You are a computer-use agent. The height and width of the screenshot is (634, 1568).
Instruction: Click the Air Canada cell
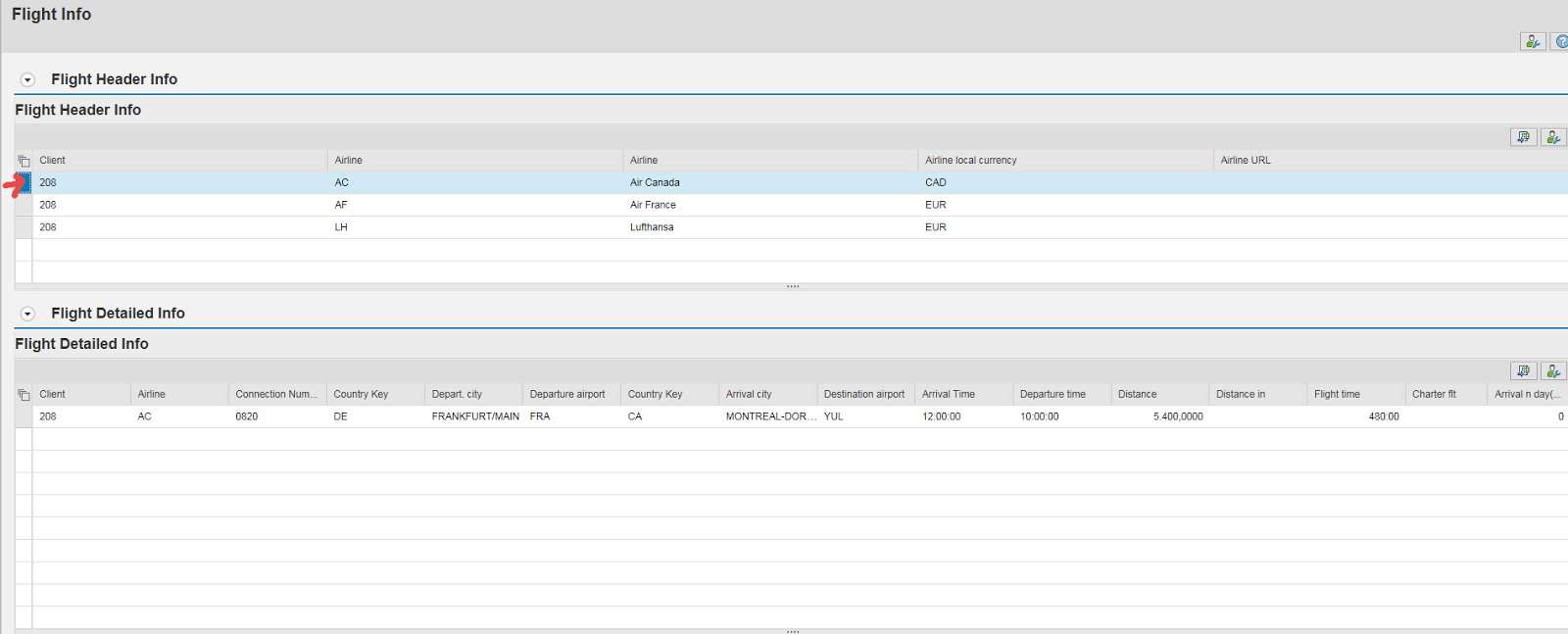coord(655,183)
